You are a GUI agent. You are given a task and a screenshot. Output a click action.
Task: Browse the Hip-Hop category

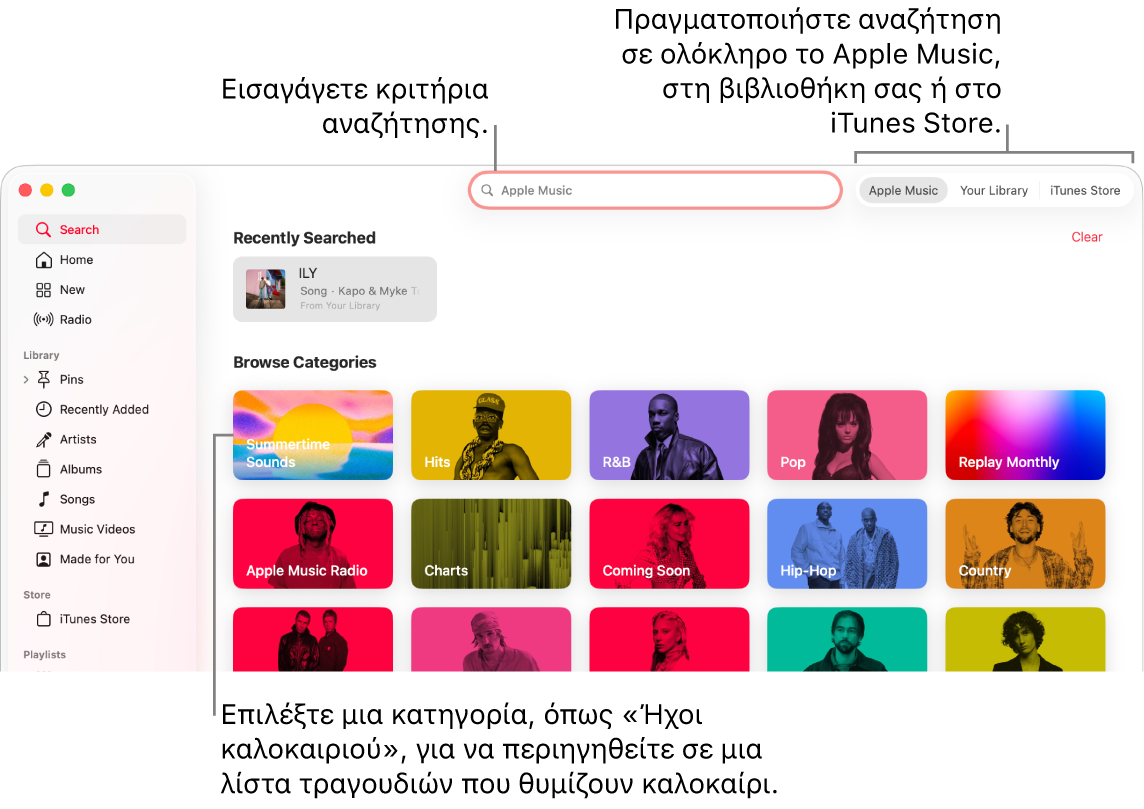(x=847, y=543)
